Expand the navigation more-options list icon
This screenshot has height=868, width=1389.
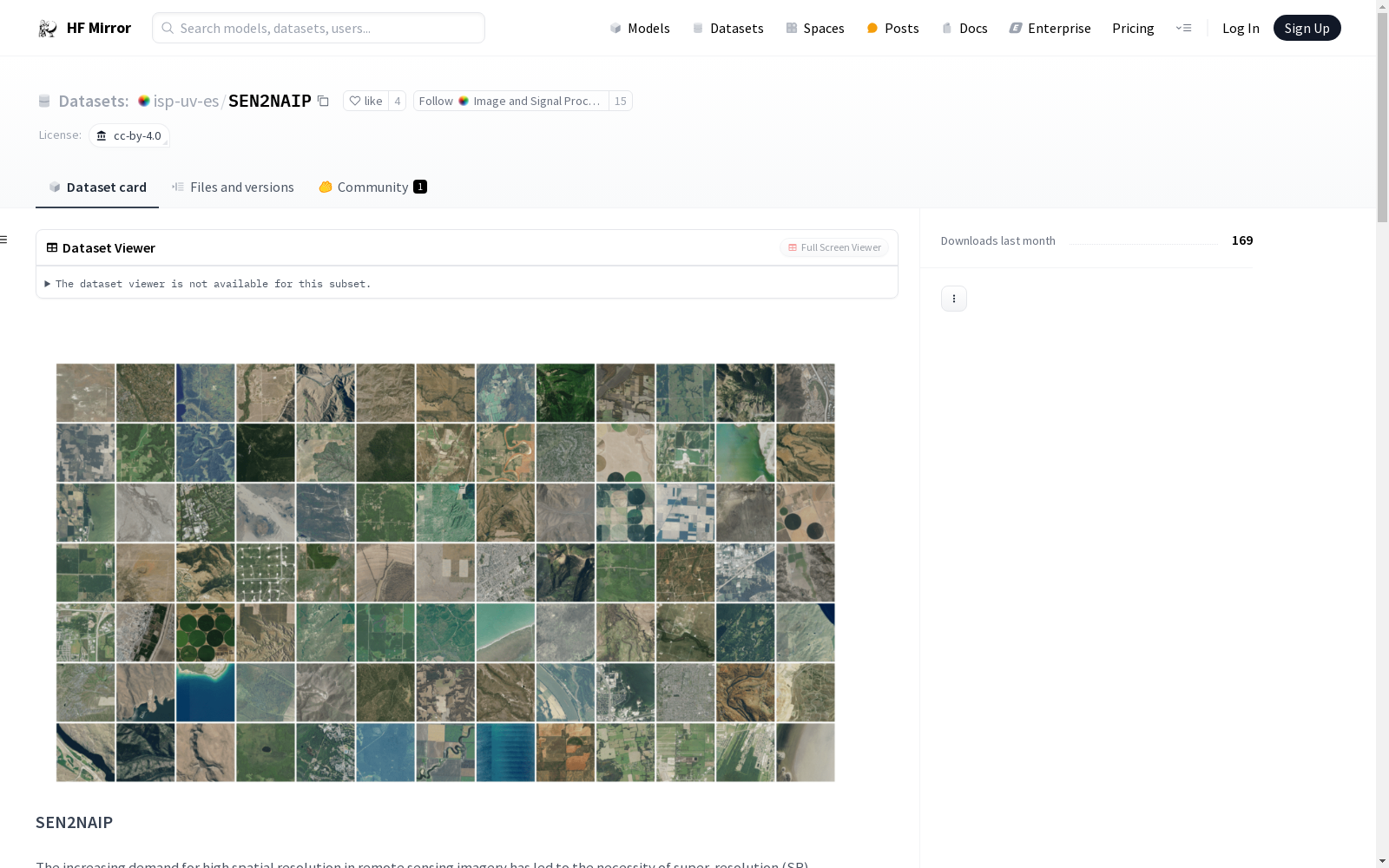[1183, 29]
